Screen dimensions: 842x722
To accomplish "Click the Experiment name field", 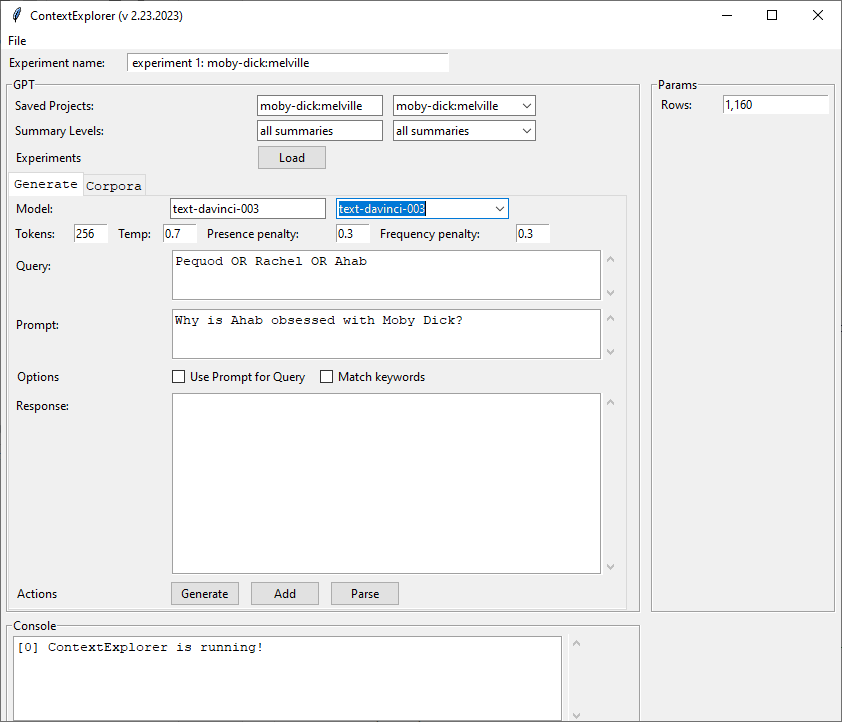I will pos(288,63).
